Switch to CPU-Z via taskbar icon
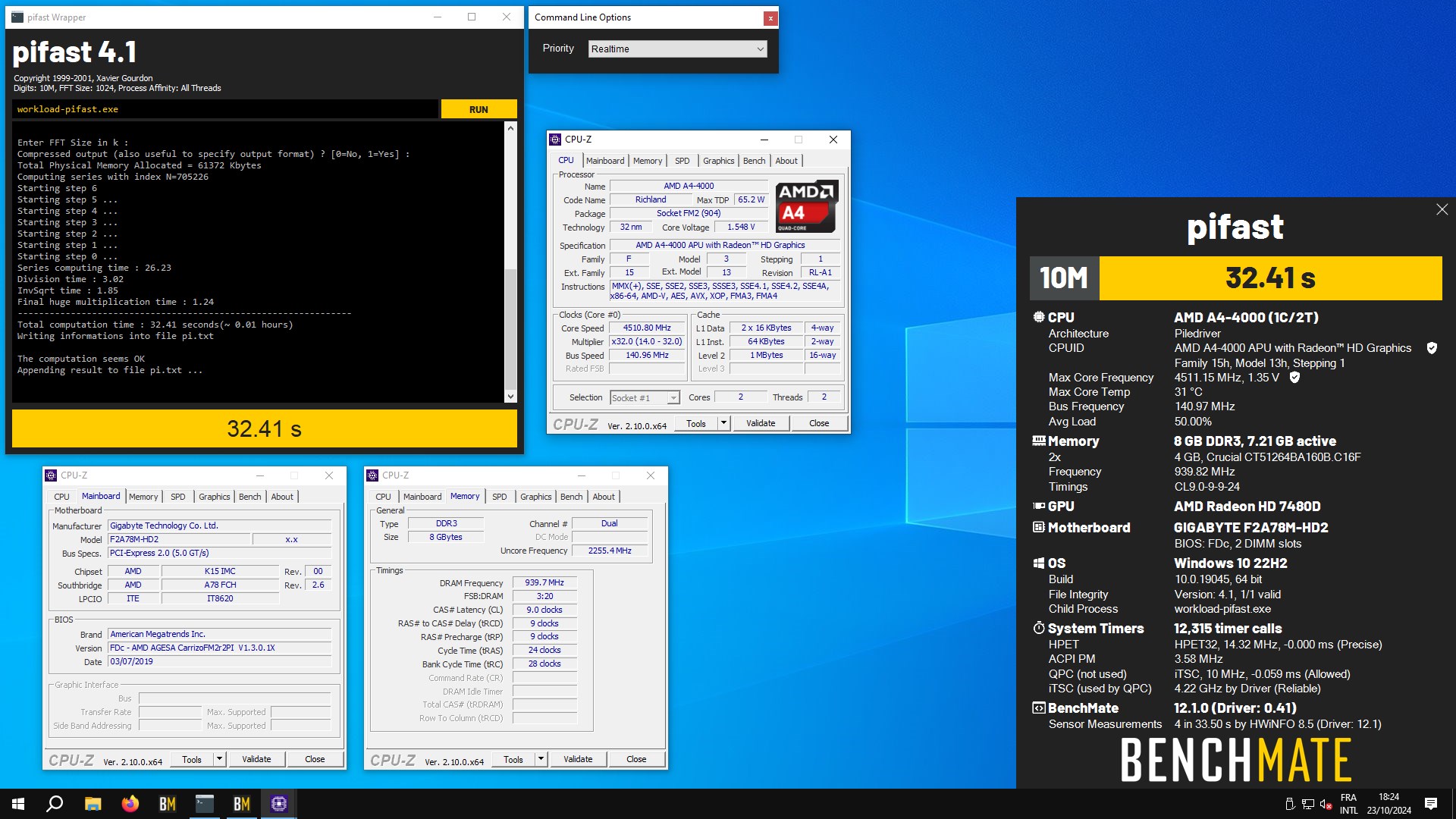Viewport: 1456px width, 819px height. [x=279, y=804]
